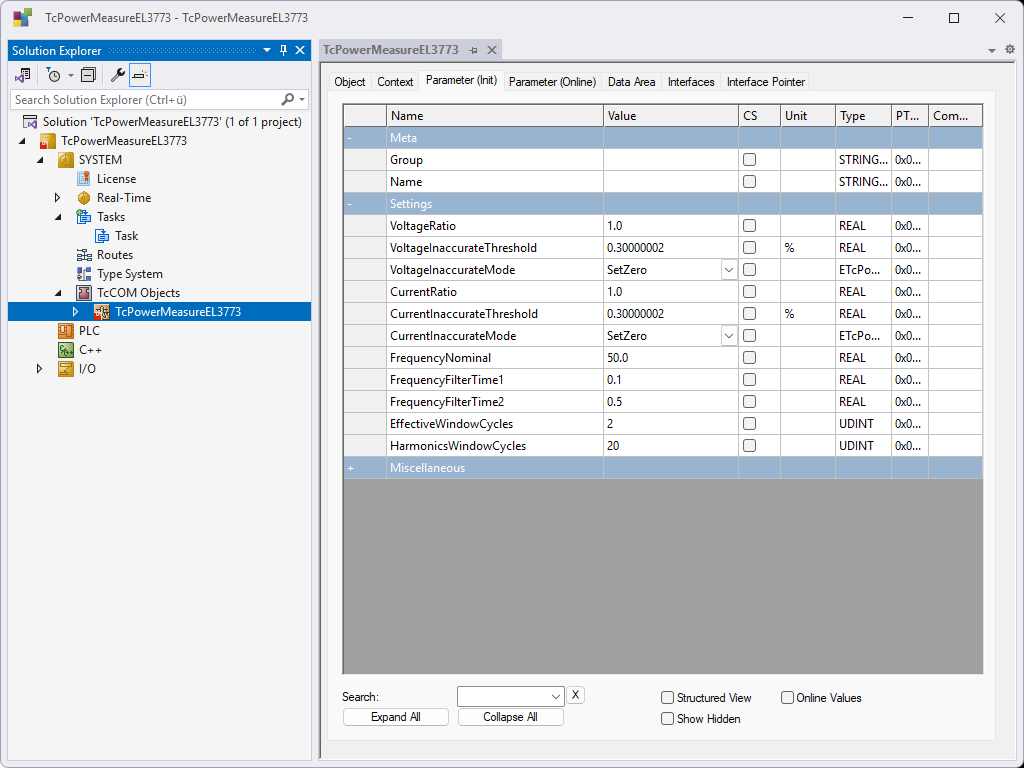Image resolution: width=1024 pixels, height=768 pixels.
Task: Select the Tasks node icon
Action: point(84,217)
